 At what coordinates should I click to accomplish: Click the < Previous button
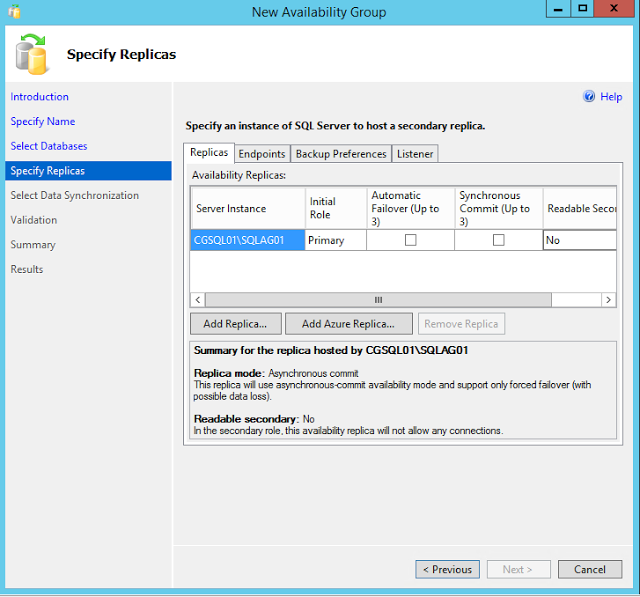[447, 569]
